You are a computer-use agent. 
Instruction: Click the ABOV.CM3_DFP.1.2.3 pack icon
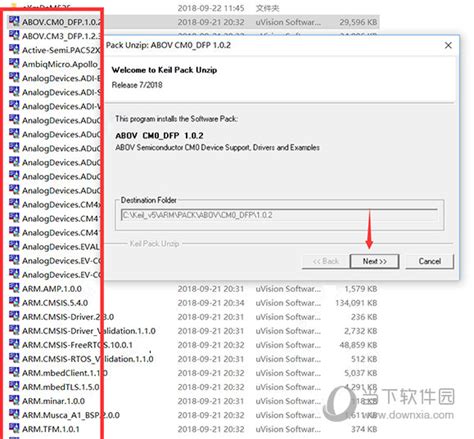(x=14, y=35)
